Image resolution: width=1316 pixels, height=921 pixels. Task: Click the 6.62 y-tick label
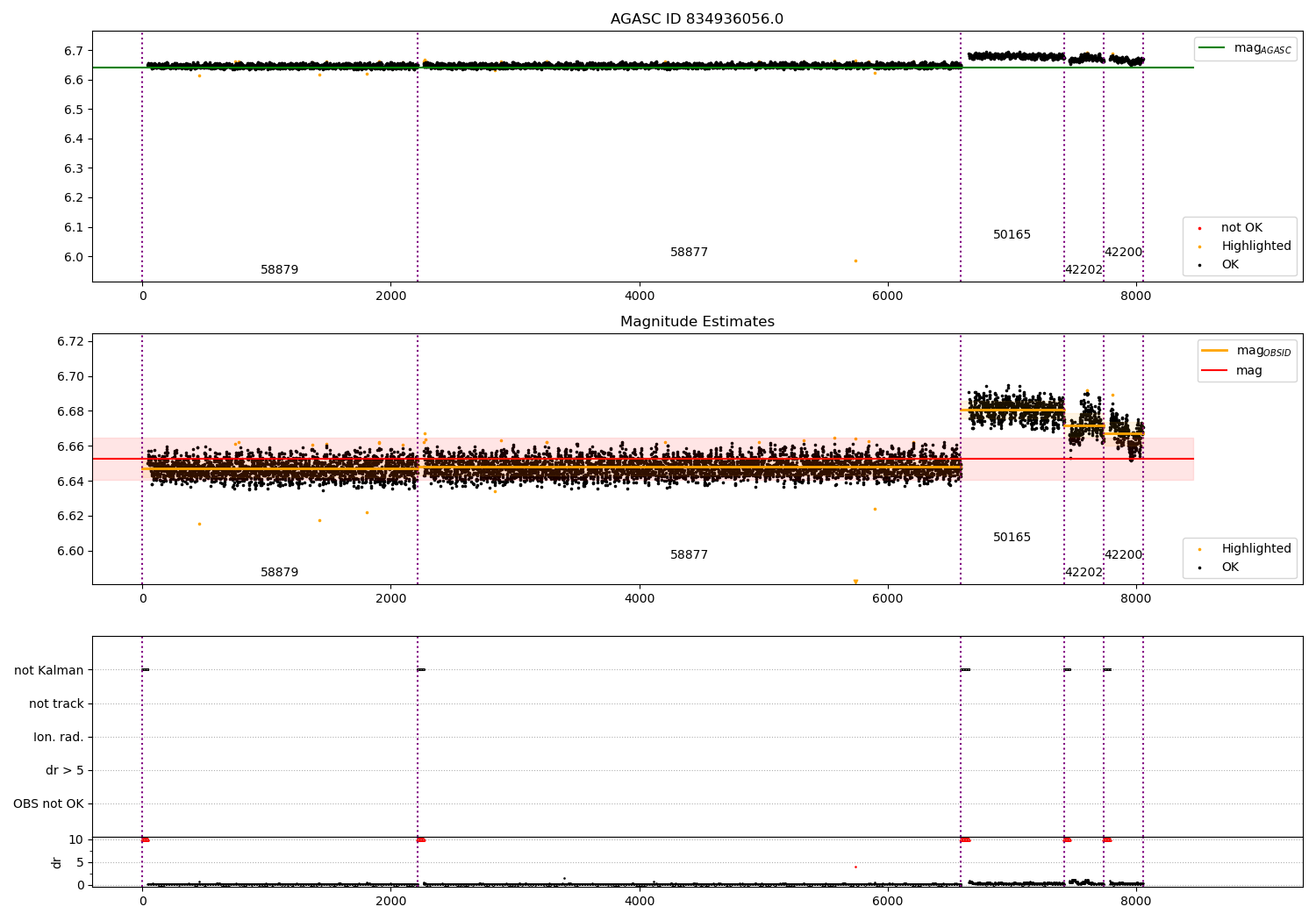point(70,516)
